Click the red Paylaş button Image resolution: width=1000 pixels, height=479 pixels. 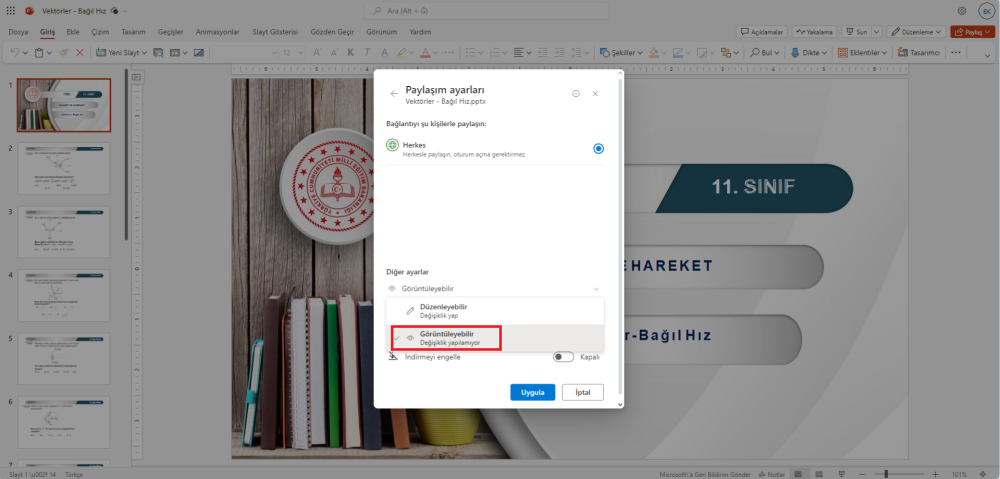[x=971, y=31]
